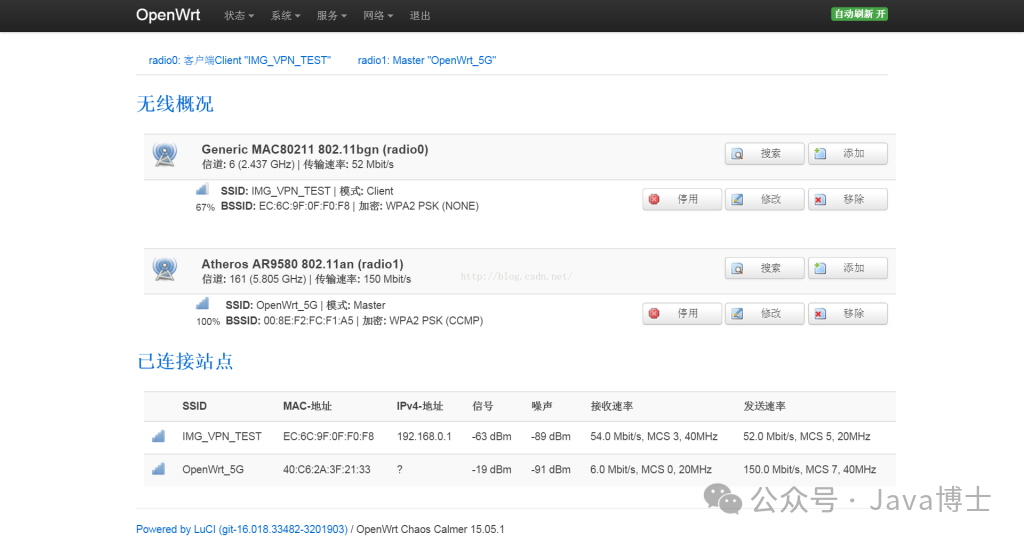Remove (移除) the OpenWrt_5G network

point(847,313)
